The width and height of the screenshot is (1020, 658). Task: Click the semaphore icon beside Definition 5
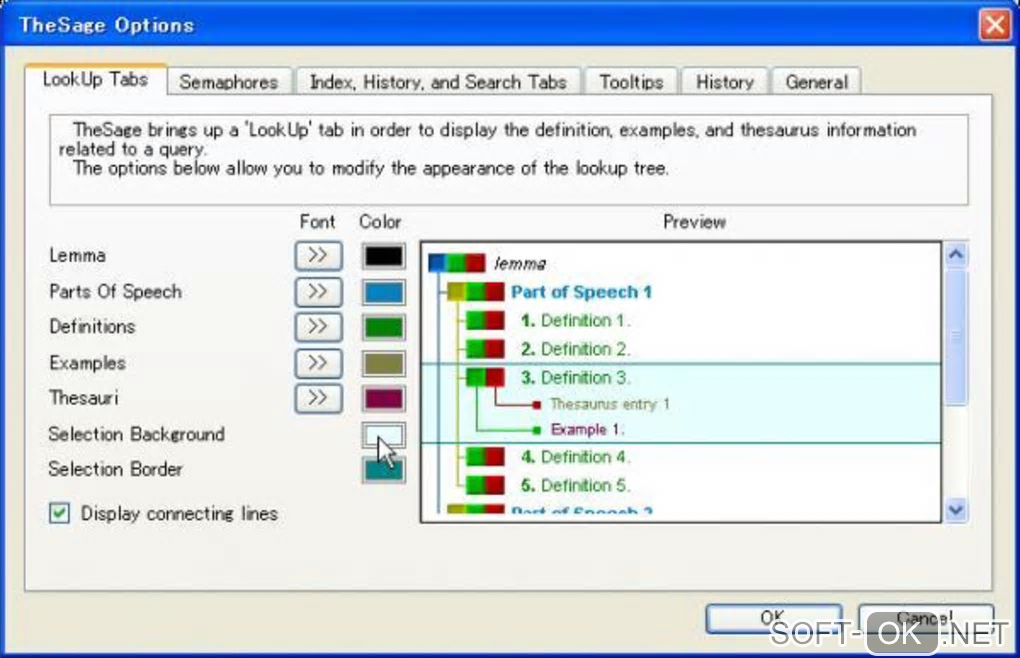point(485,486)
